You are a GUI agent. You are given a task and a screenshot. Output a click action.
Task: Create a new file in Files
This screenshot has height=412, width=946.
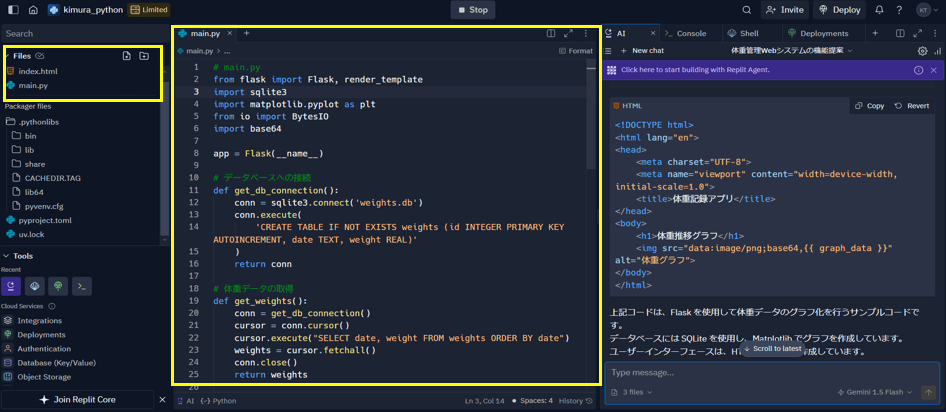[126, 56]
